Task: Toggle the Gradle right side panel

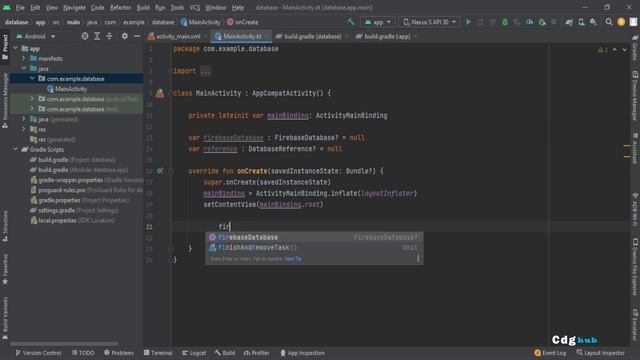Action: point(635,47)
